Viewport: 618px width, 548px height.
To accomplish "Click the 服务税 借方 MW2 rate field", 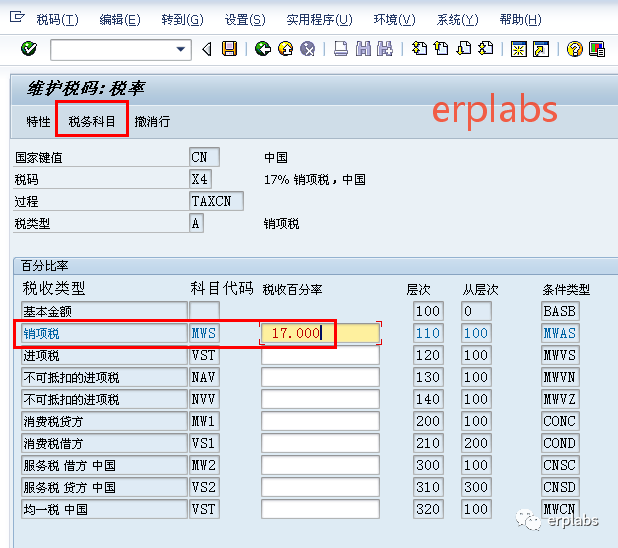I will (320, 465).
